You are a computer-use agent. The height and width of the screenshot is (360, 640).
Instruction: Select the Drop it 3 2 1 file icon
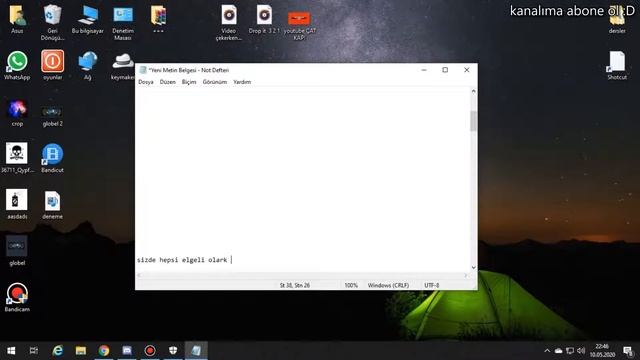coord(264,19)
